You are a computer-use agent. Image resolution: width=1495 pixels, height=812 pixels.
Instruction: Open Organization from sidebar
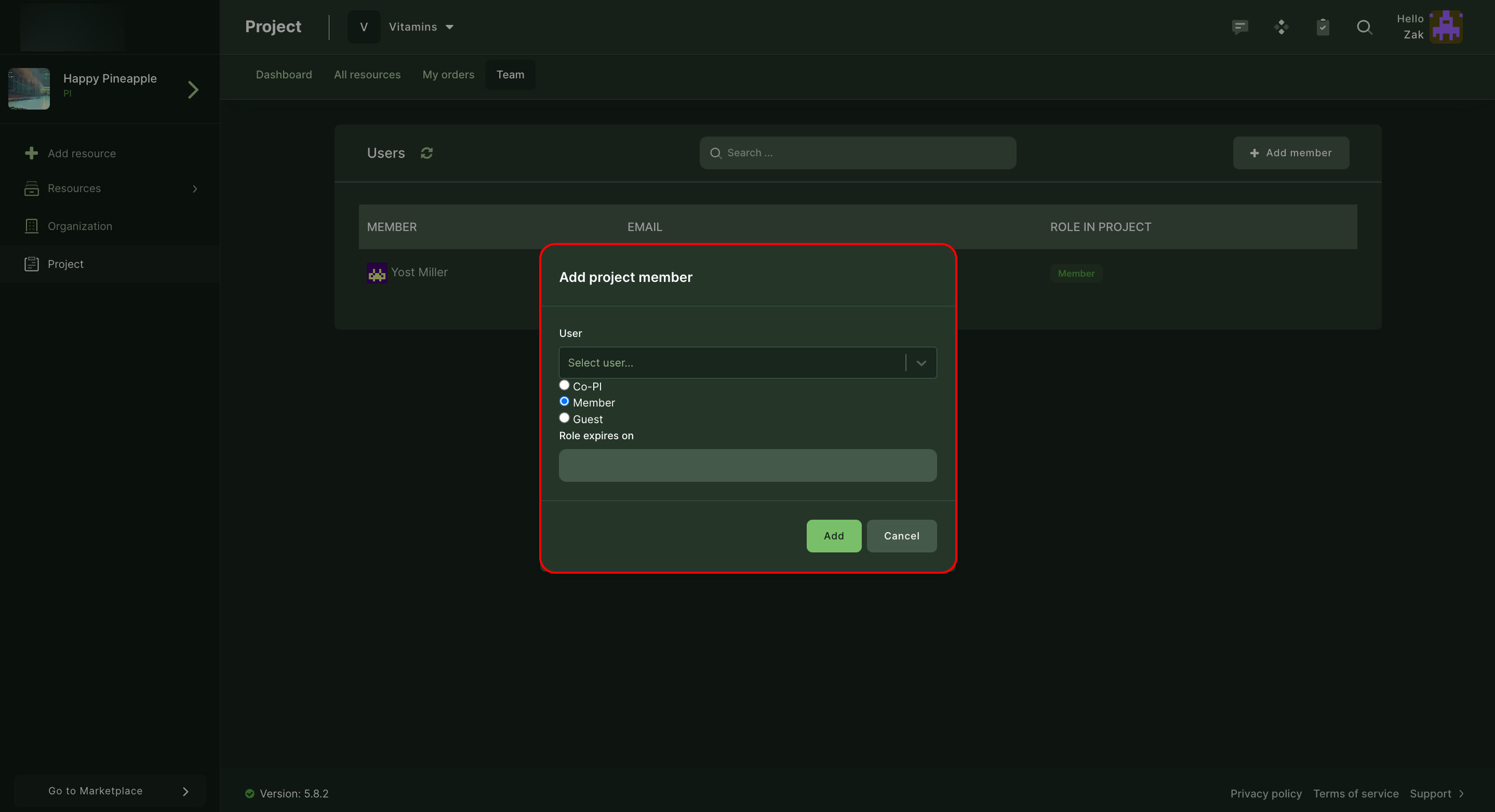(x=79, y=226)
